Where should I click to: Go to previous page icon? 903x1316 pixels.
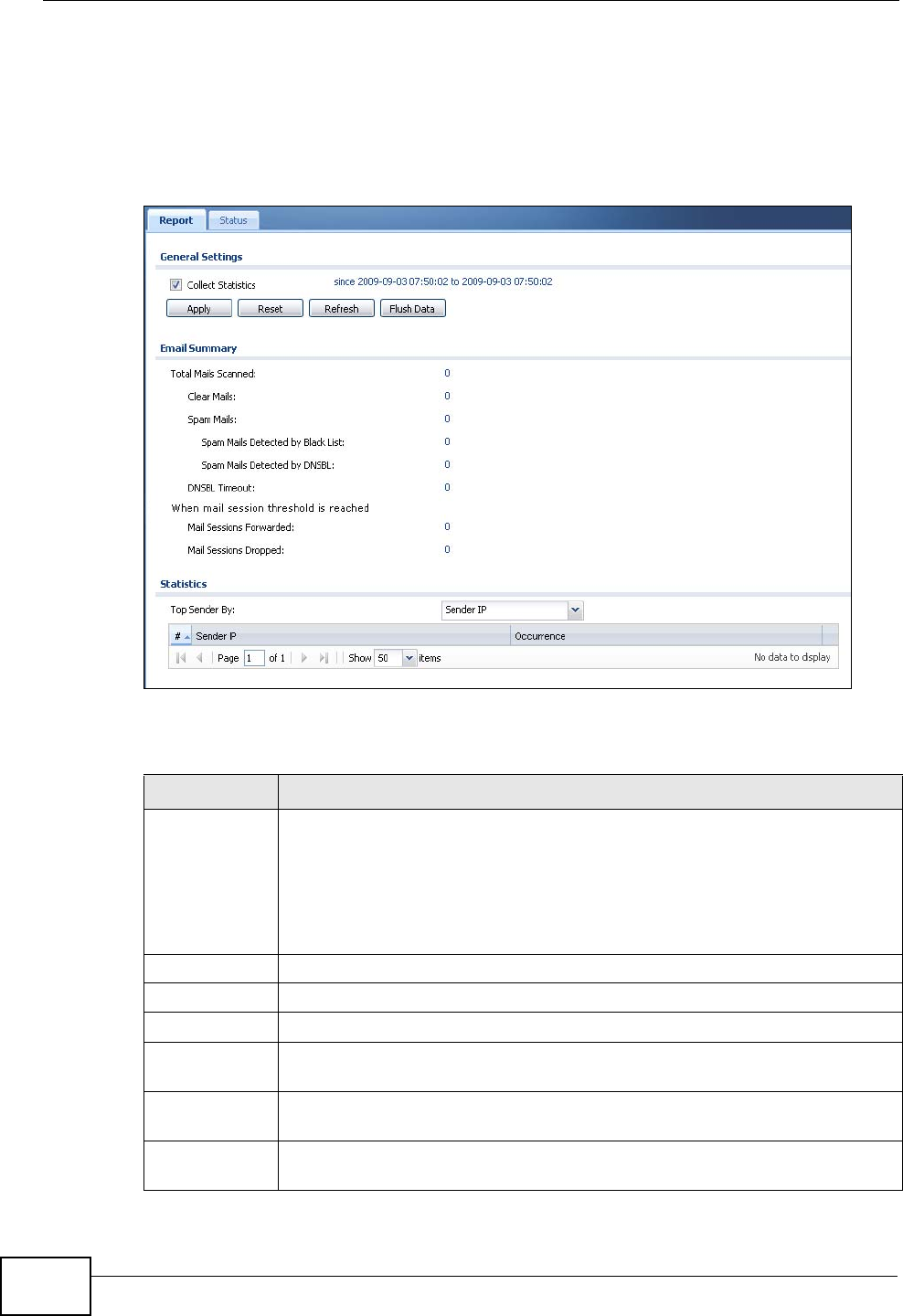[199, 658]
